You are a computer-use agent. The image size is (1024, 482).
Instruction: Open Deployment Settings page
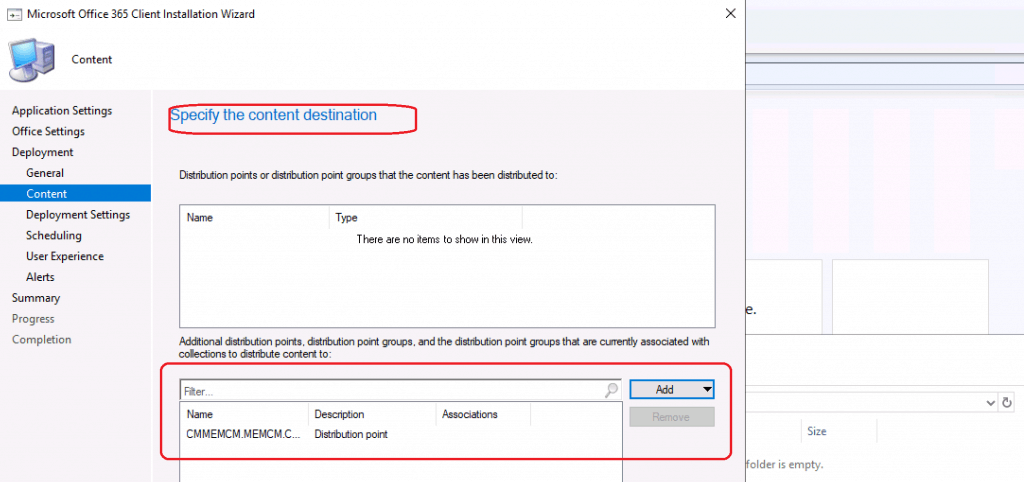click(78, 215)
